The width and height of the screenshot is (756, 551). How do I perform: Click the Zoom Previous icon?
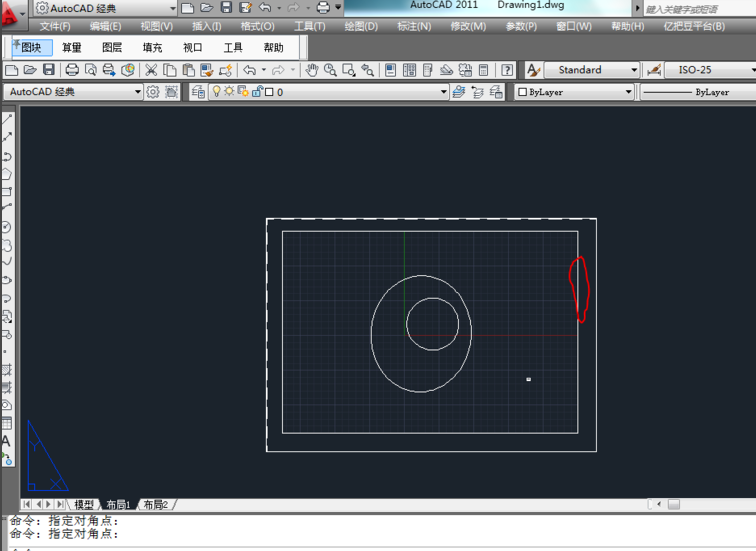coord(367,70)
